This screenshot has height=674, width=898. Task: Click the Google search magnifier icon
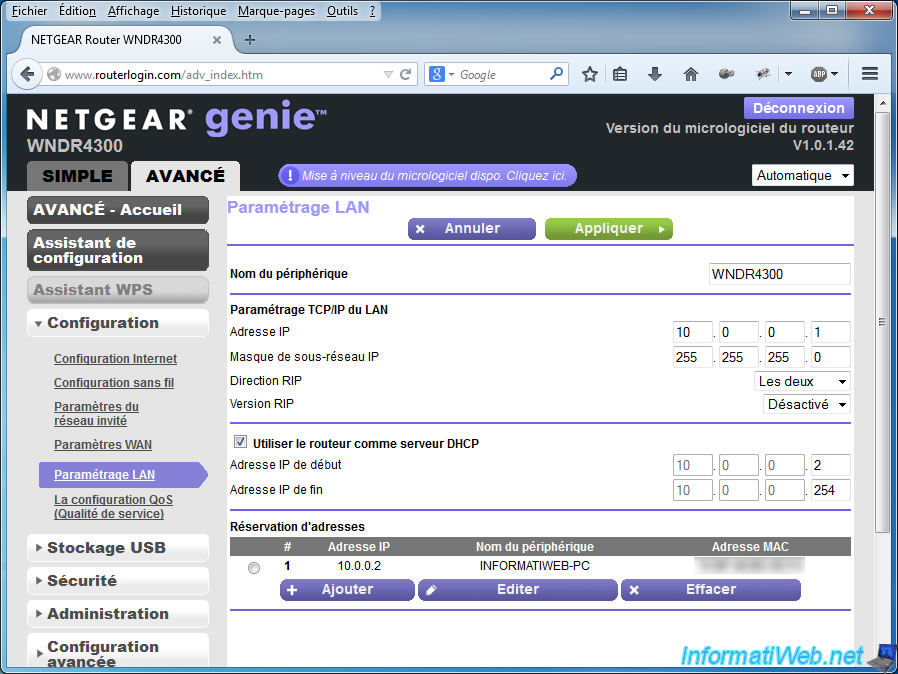pyautogui.click(x=556, y=74)
